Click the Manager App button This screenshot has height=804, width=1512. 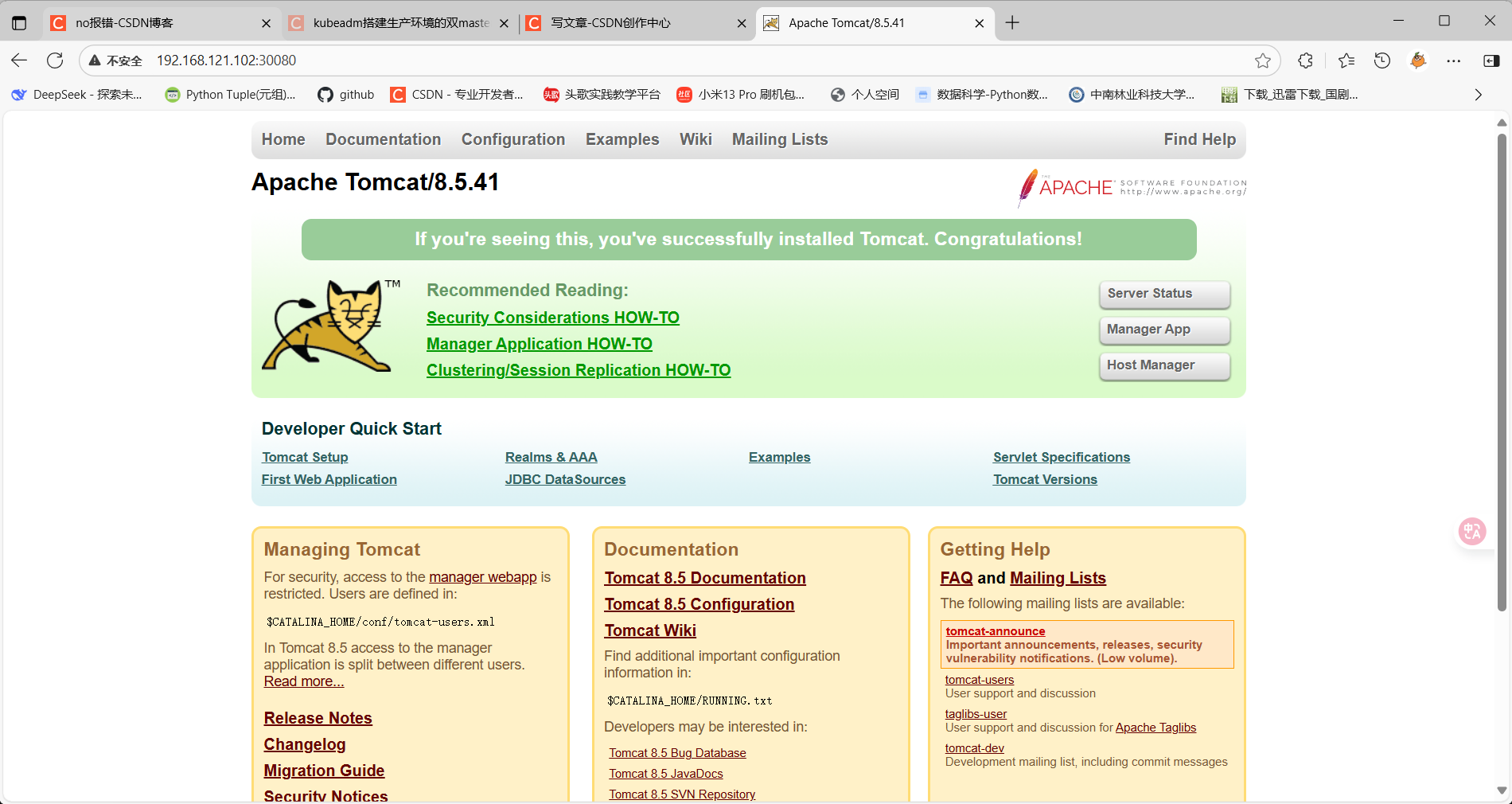[x=1165, y=330]
